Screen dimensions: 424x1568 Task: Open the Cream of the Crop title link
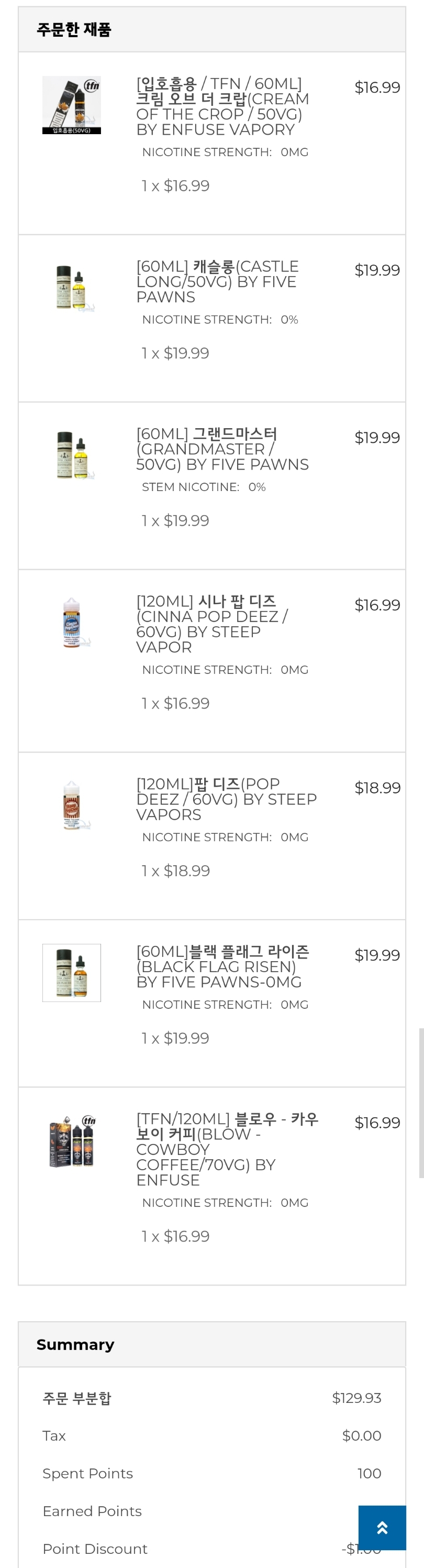pyautogui.click(x=222, y=106)
